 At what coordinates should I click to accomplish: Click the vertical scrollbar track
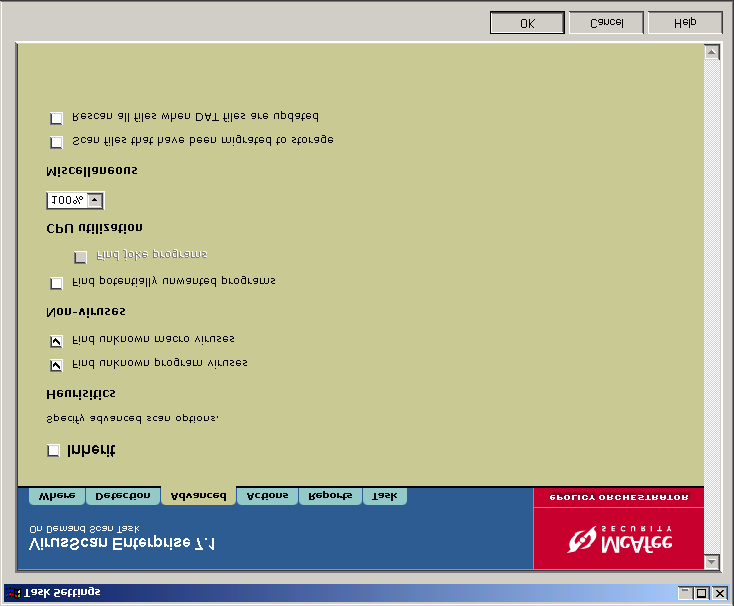(x=712, y=307)
